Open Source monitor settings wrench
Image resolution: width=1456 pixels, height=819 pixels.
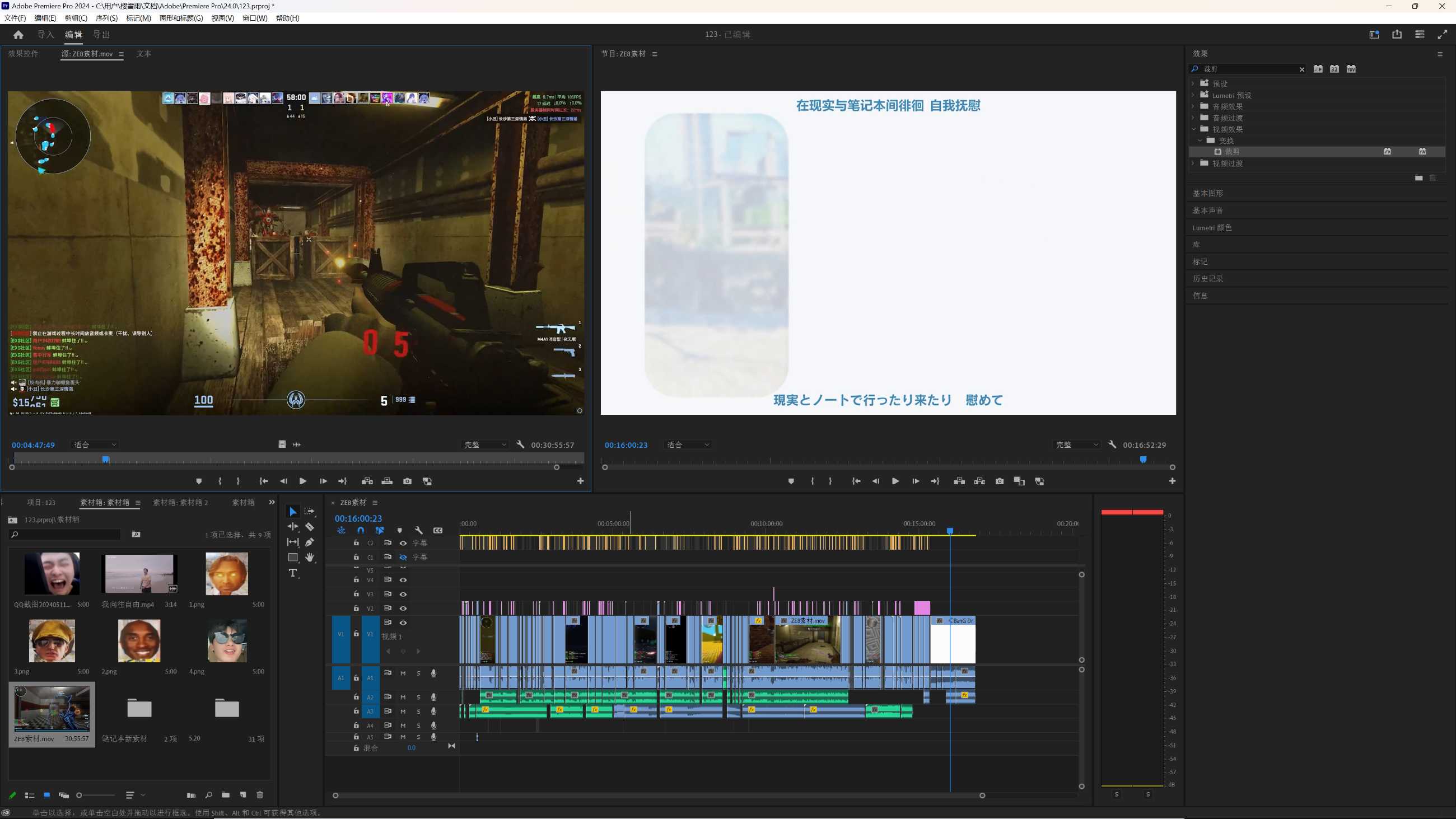click(520, 444)
